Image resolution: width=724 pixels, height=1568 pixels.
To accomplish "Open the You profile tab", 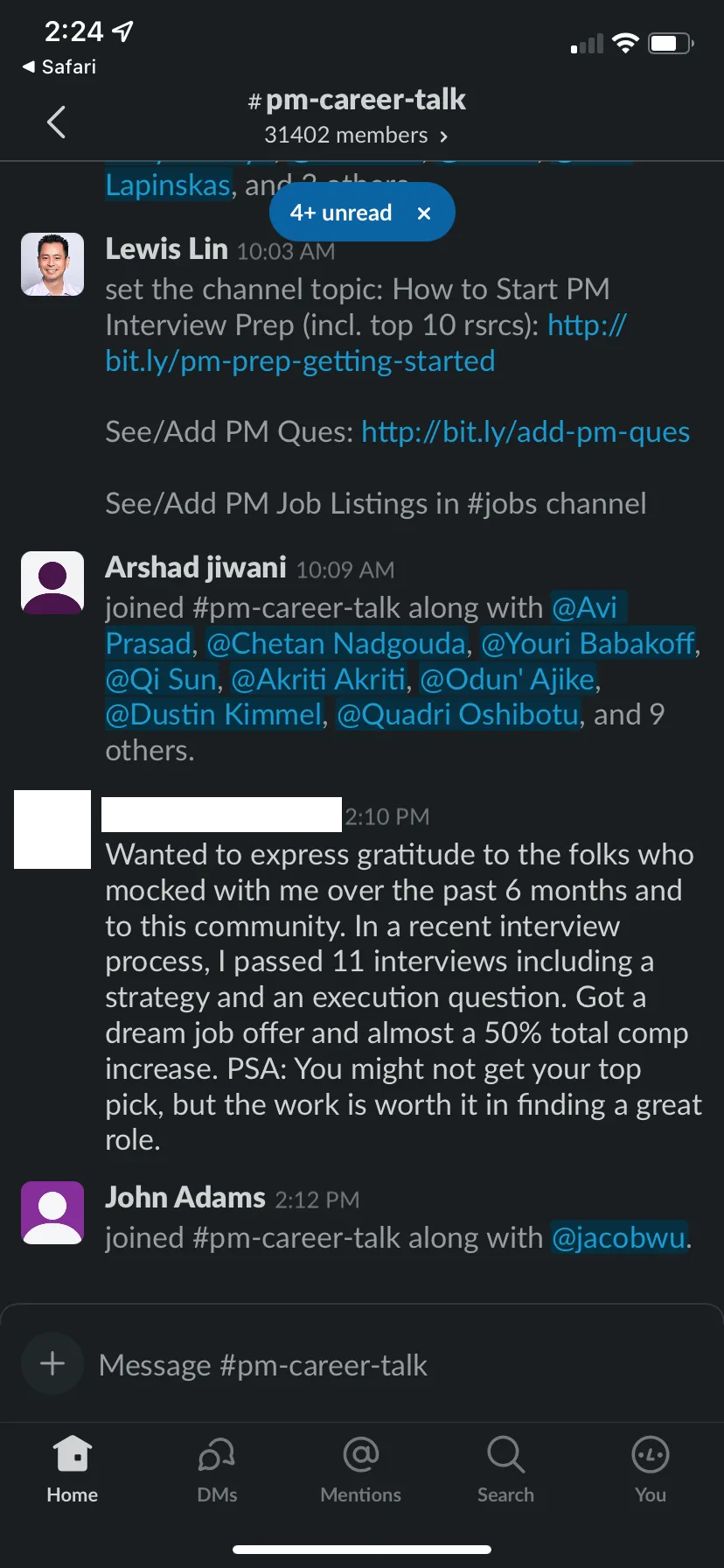I will (x=650, y=1470).
